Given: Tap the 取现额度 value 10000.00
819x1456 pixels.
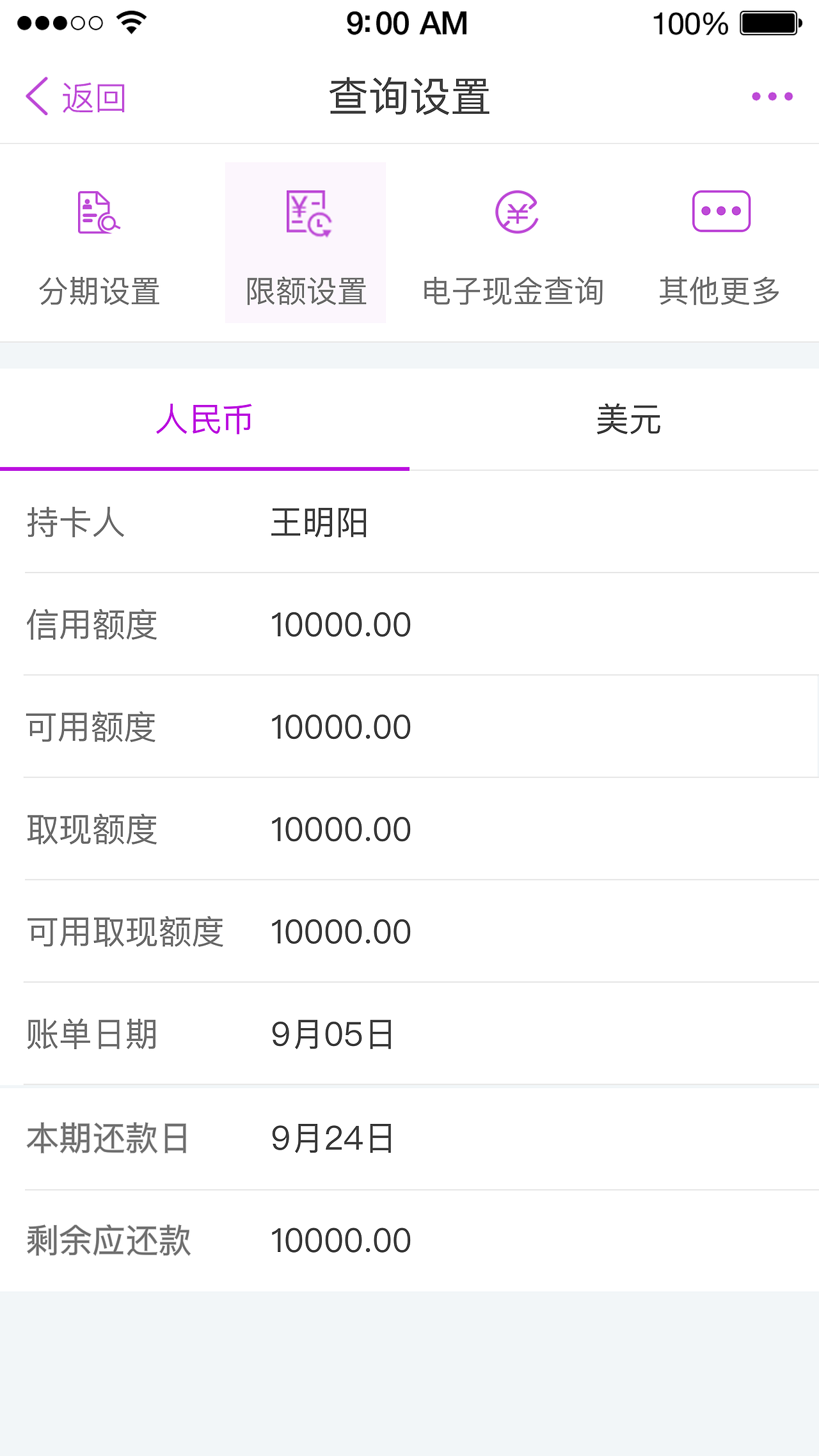Looking at the screenshot, I should (340, 830).
